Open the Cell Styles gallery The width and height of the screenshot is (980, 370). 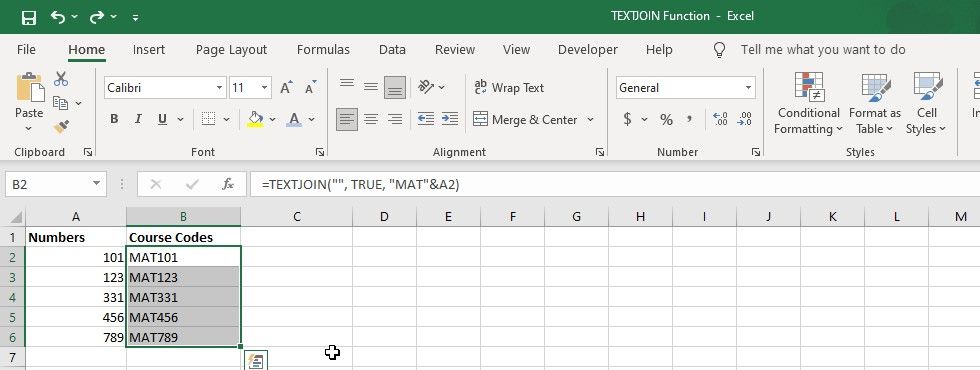click(926, 103)
